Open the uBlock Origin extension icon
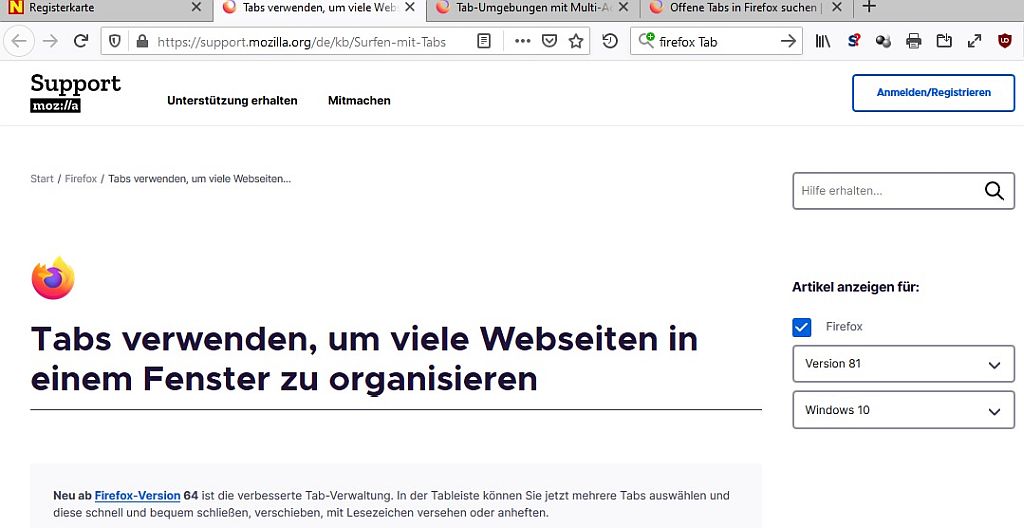This screenshot has height=528, width=1024. tap(1005, 41)
